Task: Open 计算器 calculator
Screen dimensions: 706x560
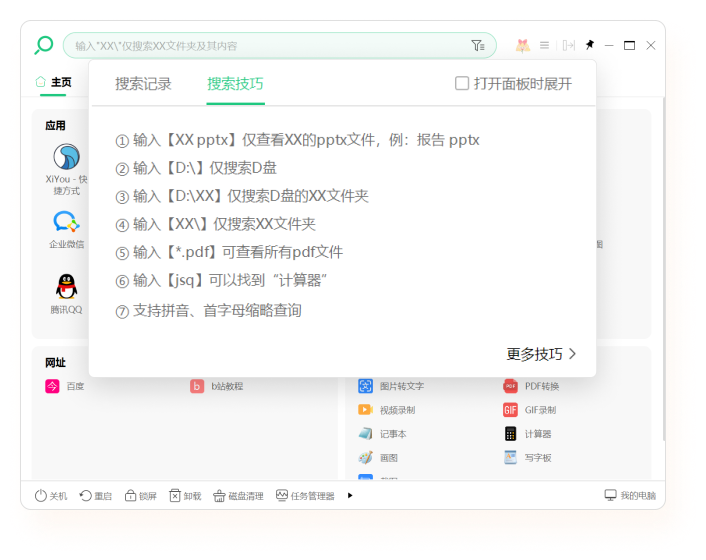Action: pos(527,434)
